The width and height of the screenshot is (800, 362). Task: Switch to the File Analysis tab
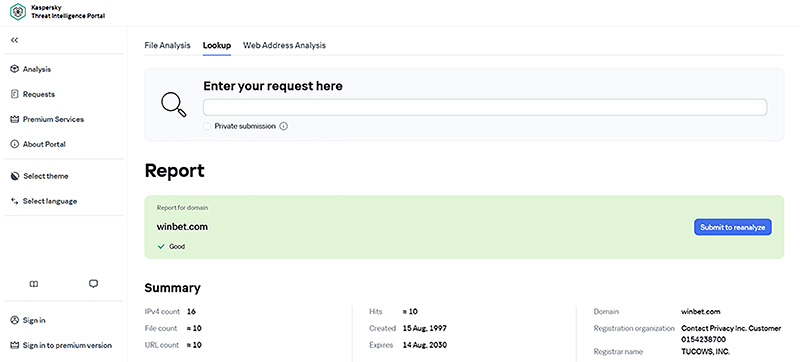coord(167,45)
